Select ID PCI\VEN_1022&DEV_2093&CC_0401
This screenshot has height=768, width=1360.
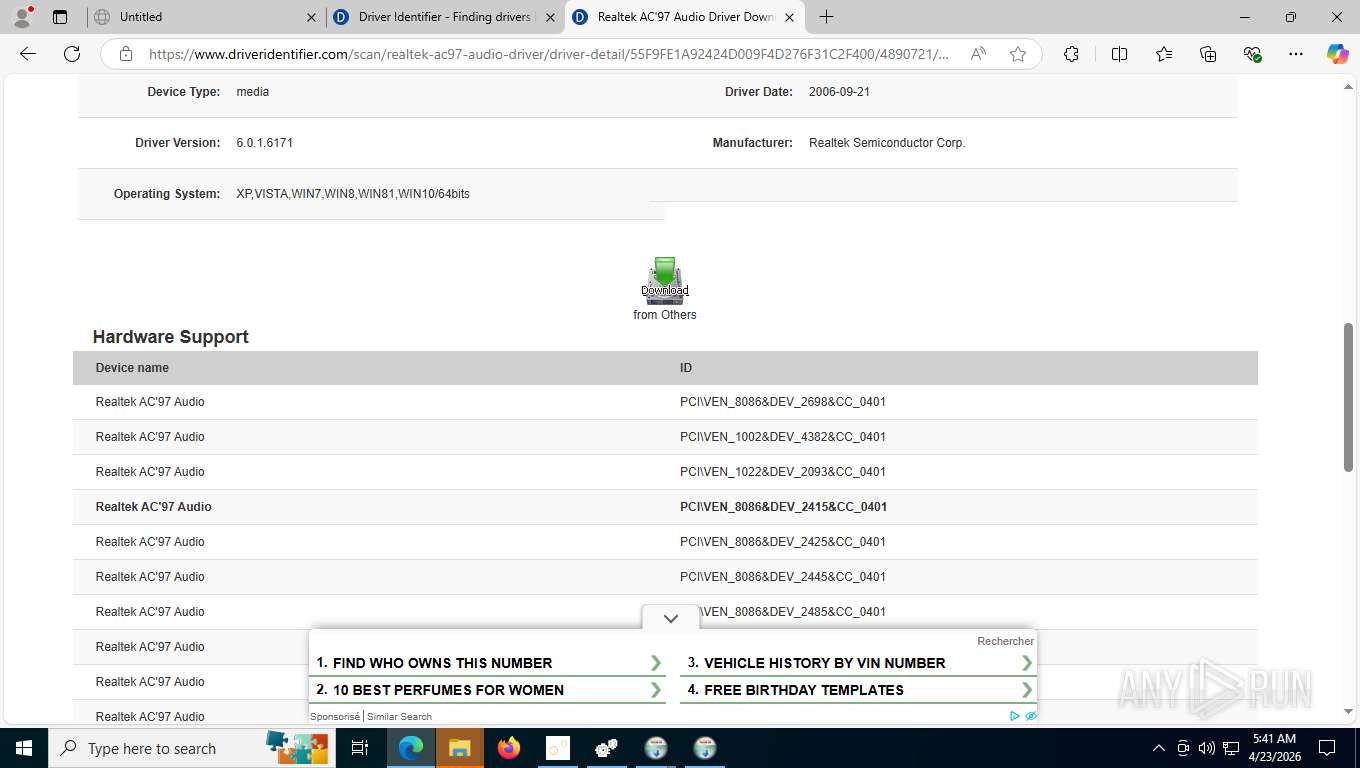pos(783,472)
